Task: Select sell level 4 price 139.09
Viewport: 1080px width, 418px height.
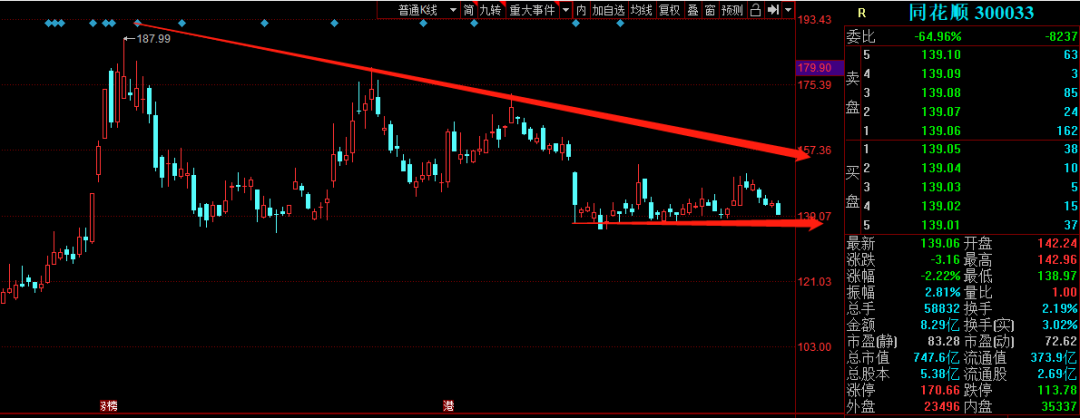Action: pos(941,74)
